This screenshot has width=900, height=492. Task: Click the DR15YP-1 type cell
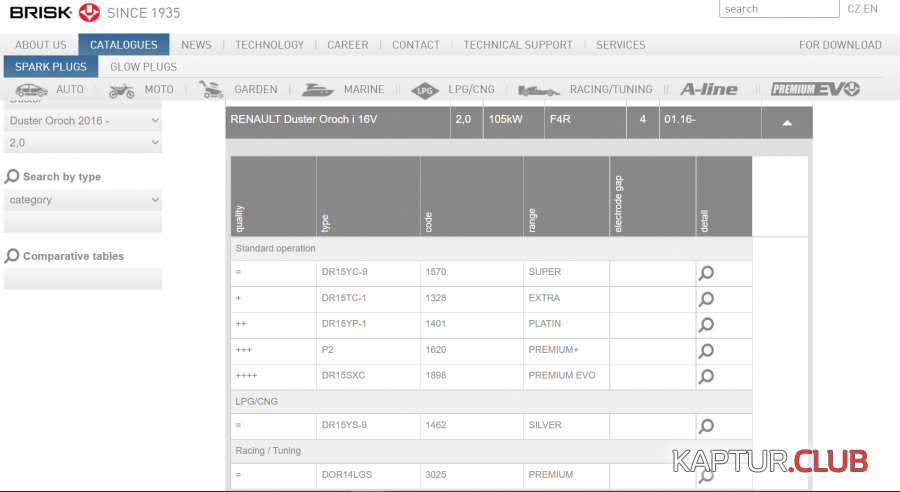click(x=368, y=325)
